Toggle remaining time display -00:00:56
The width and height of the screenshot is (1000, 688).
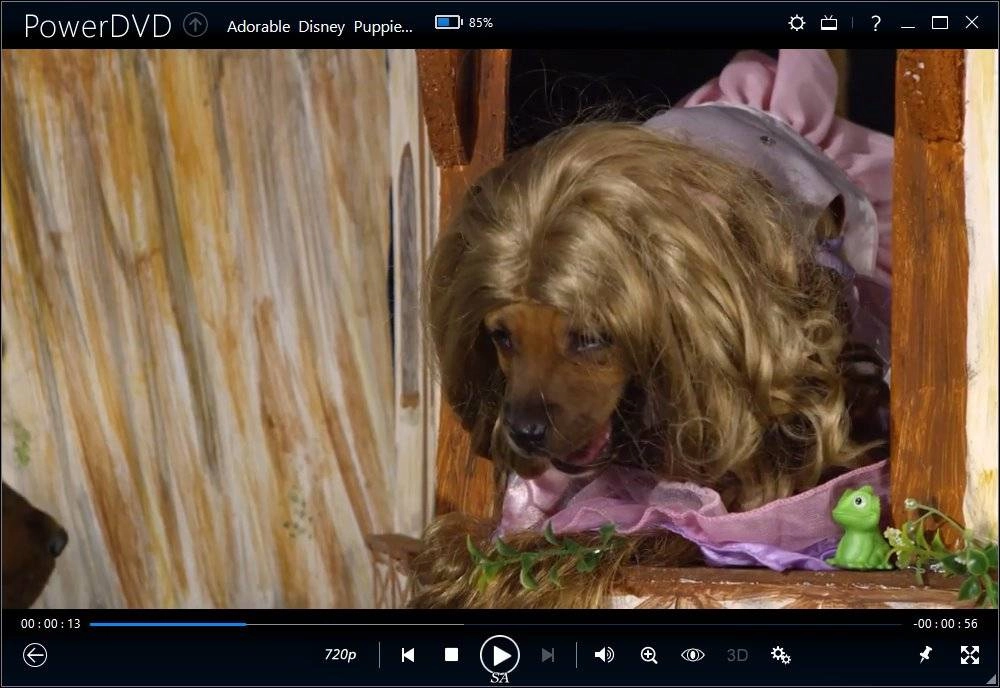(x=945, y=624)
